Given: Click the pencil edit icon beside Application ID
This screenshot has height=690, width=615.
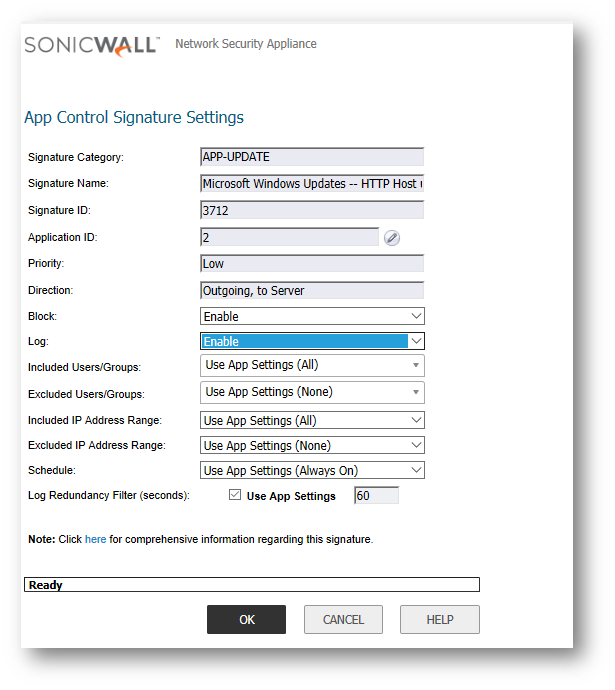Looking at the screenshot, I should [x=392, y=238].
